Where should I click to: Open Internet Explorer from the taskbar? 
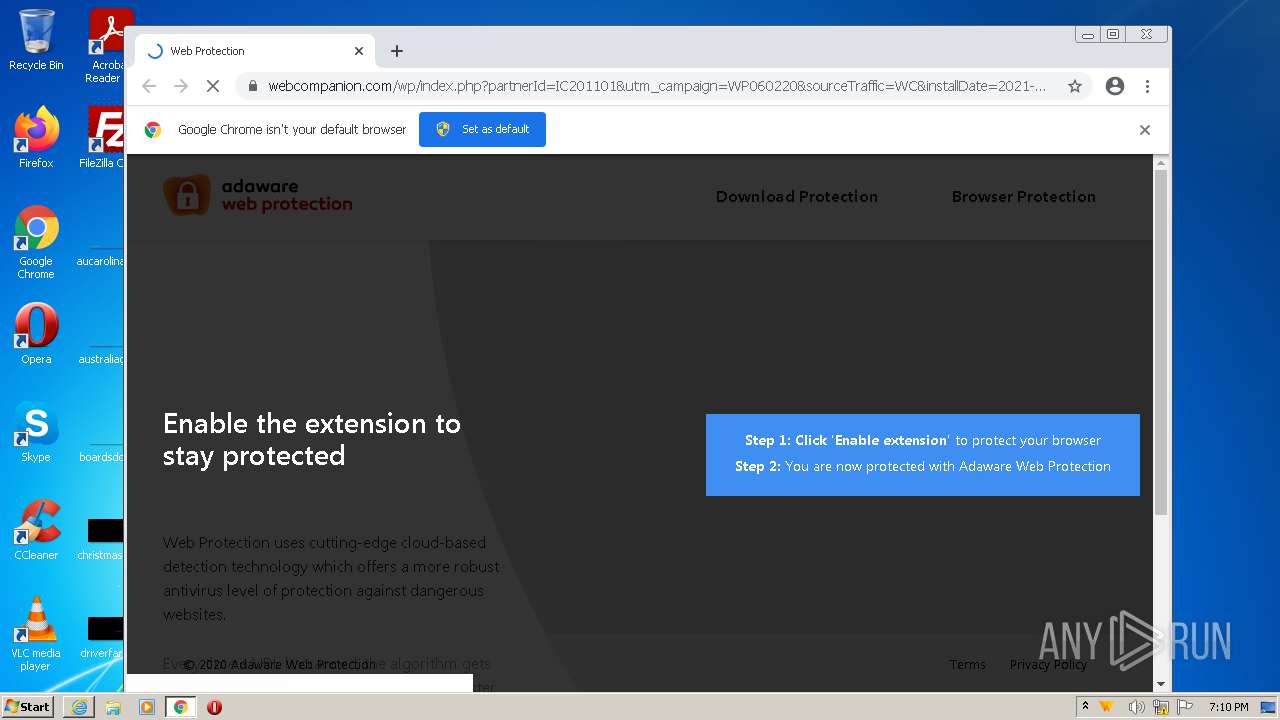pyautogui.click(x=79, y=707)
